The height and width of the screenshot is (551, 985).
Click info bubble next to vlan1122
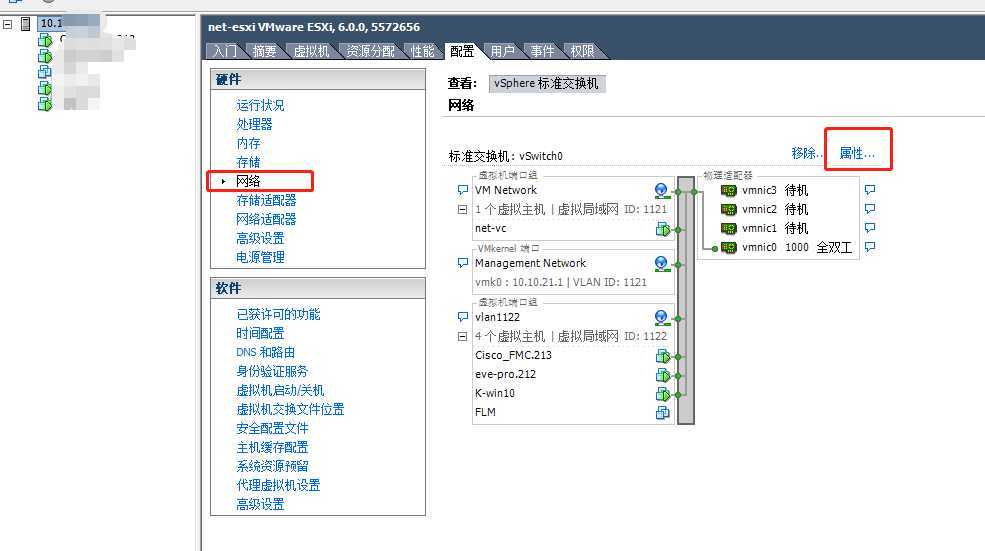pyautogui.click(x=463, y=317)
